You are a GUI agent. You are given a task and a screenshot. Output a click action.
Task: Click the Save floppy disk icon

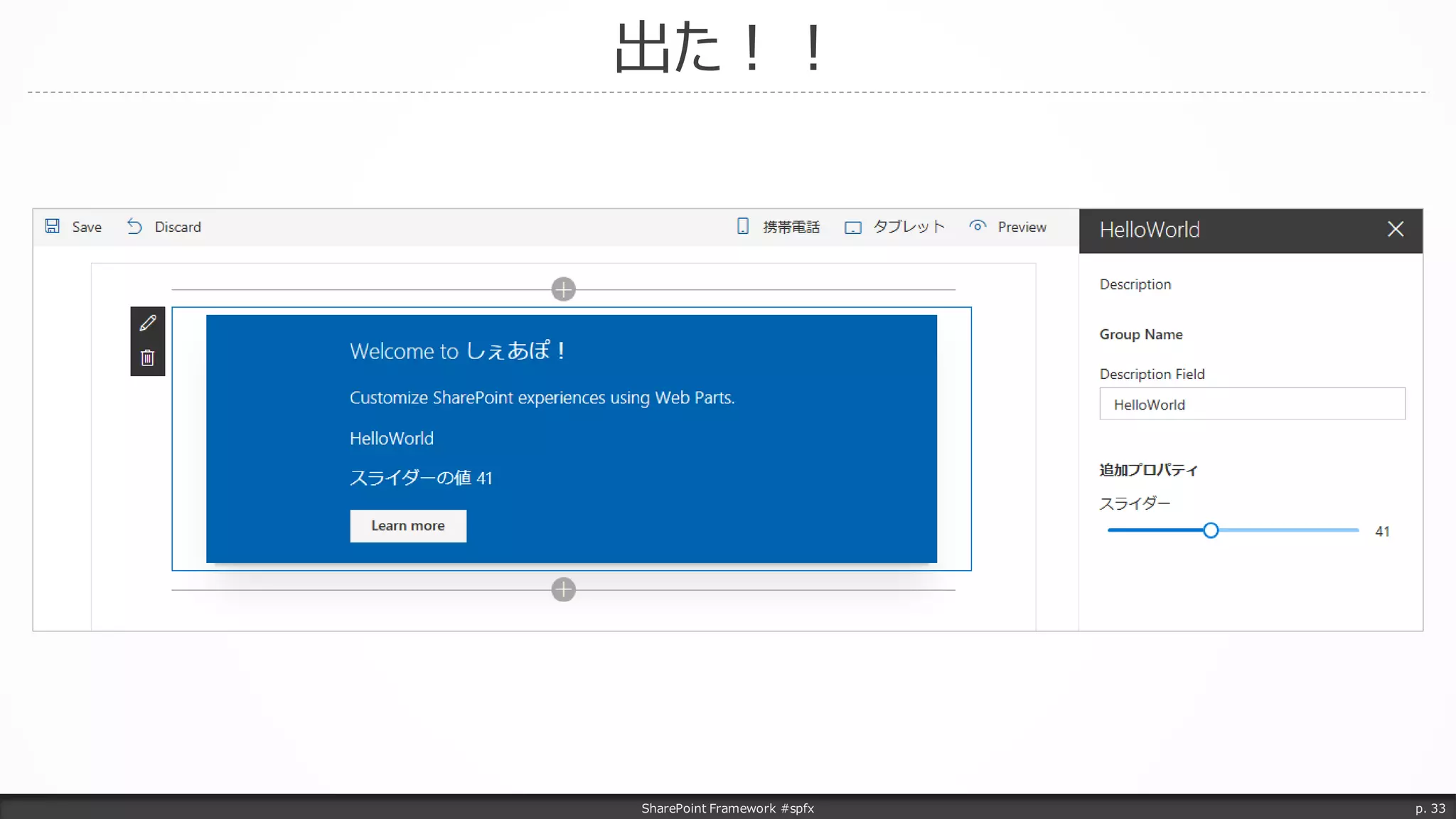52,226
